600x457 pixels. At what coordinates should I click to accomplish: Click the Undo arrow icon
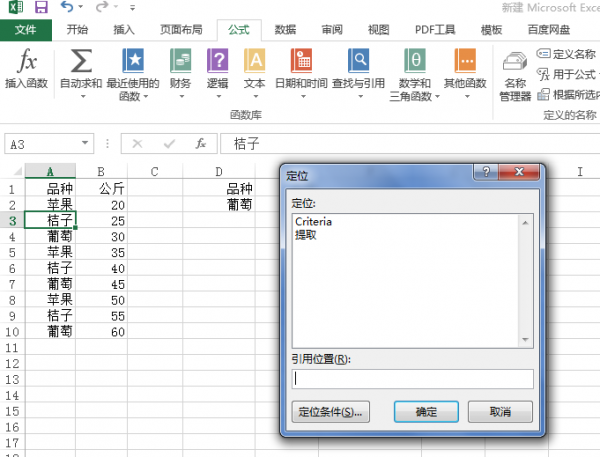tap(67, 7)
